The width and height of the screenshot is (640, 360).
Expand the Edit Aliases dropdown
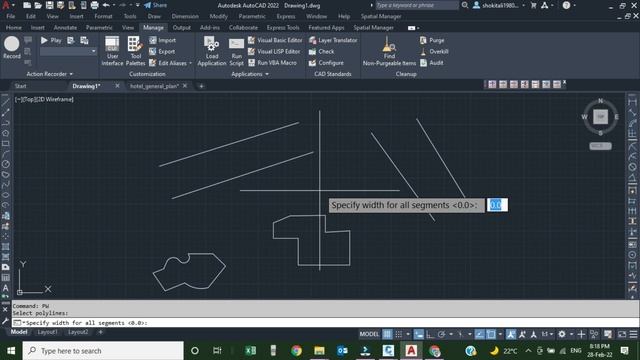190,63
